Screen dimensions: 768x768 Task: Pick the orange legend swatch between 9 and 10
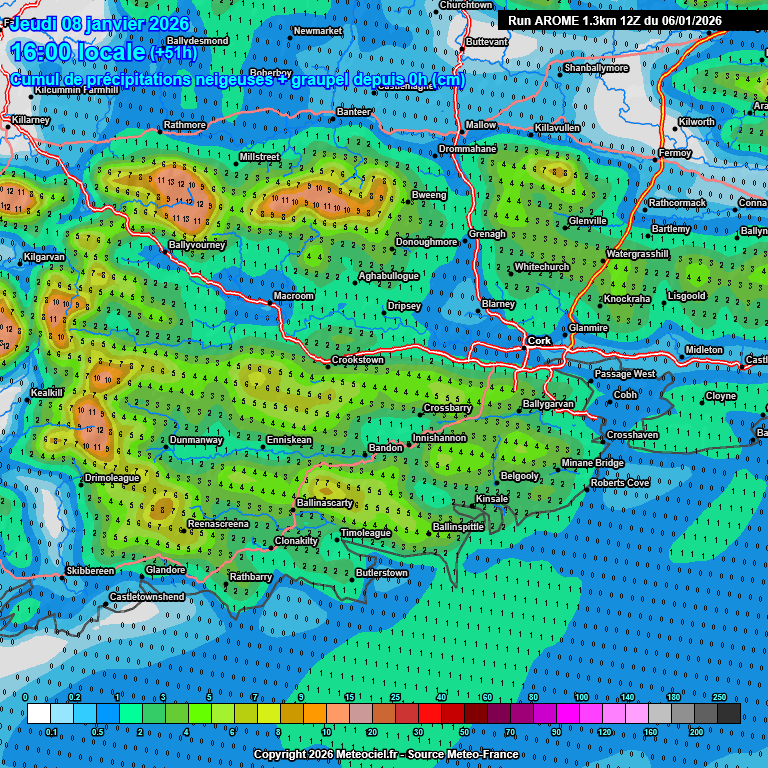[315, 714]
